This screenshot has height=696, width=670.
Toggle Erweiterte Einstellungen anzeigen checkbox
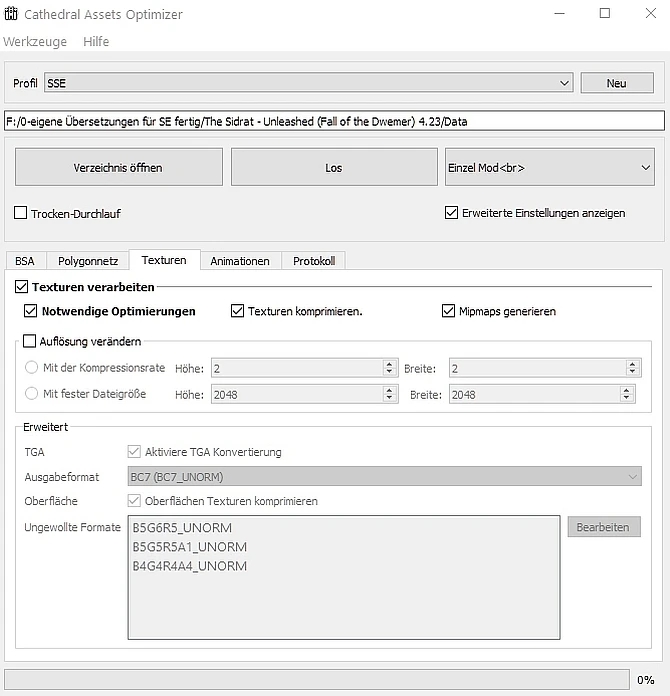pyautogui.click(x=452, y=213)
